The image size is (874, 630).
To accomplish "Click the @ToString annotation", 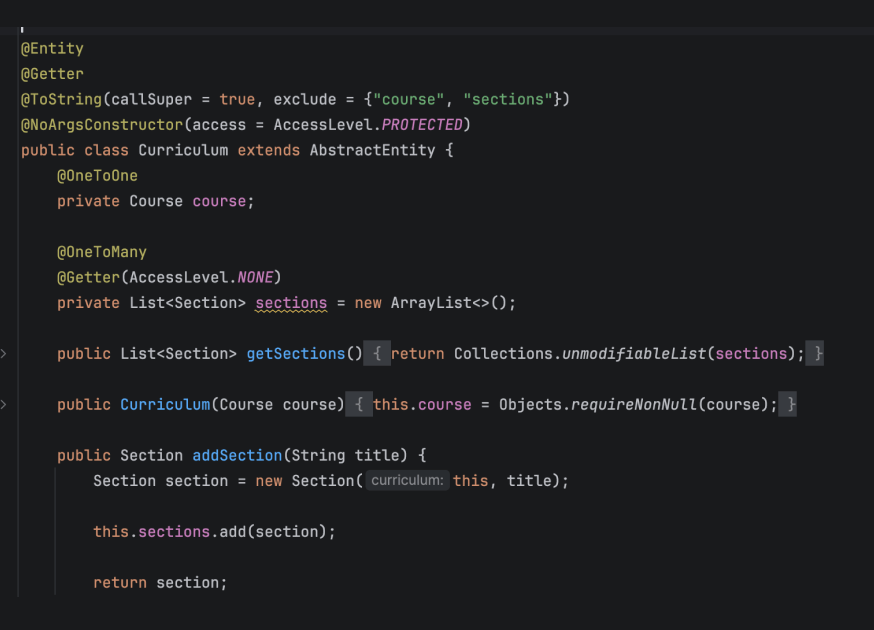I will [x=61, y=99].
